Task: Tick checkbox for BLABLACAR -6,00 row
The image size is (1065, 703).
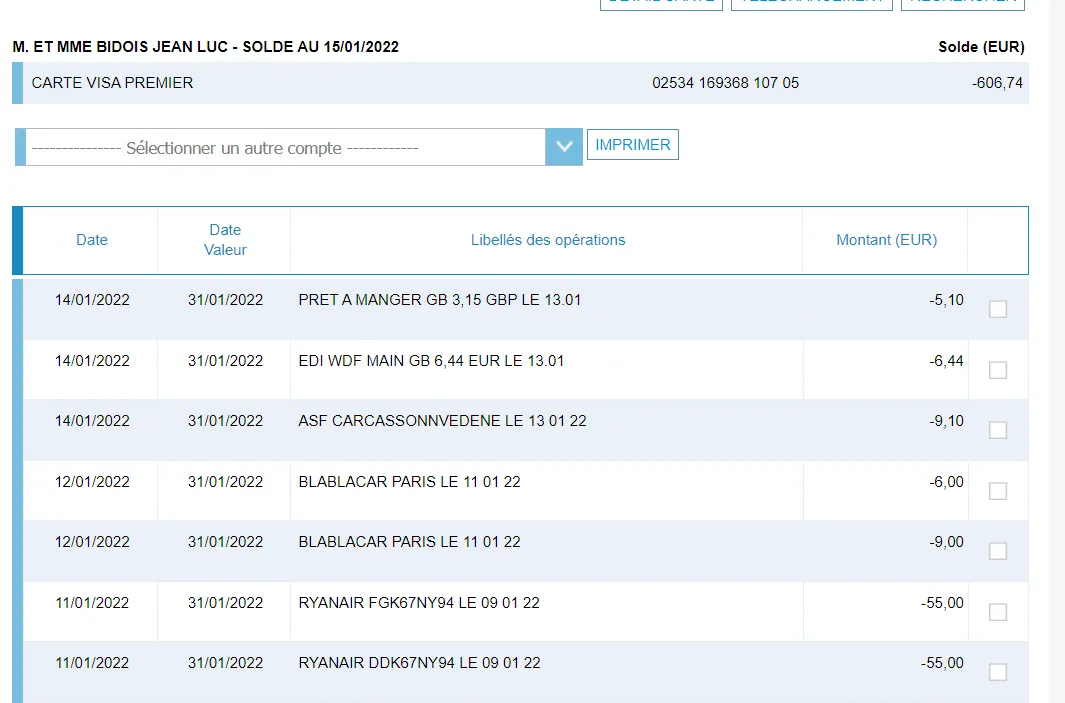Action: coord(998,491)
